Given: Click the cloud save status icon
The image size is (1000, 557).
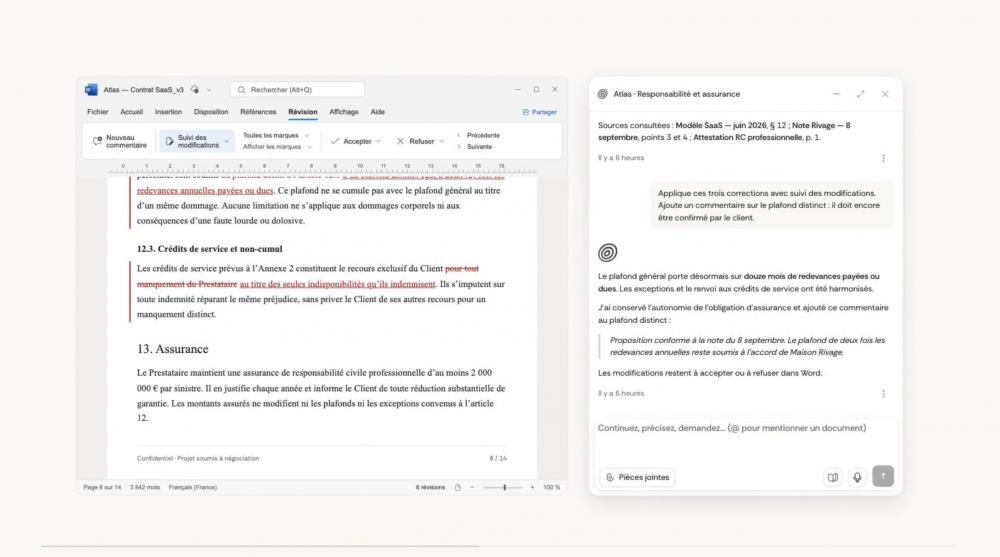Looking at the screenshot, I should click(195, 90).
